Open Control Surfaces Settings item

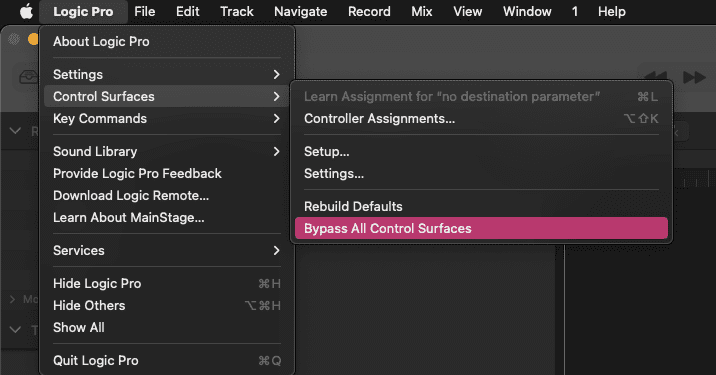(x=481, y=173)
